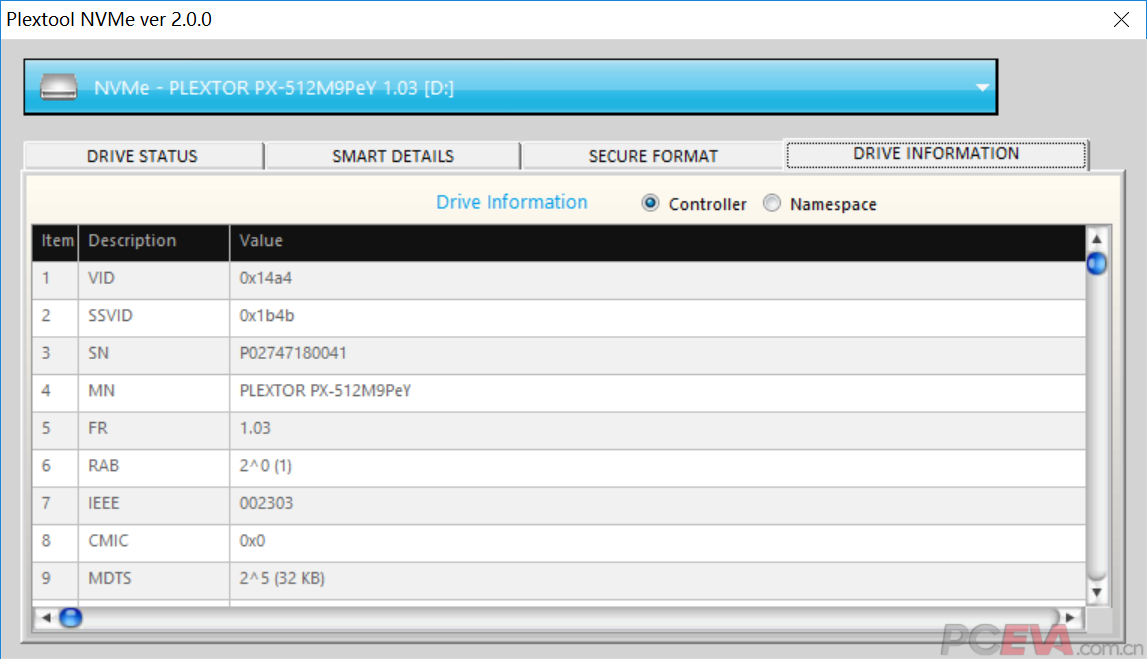This screenshot has height=659, width=1147.
Task: Click the IEEE description cell
Action: (x=154, y=503)
